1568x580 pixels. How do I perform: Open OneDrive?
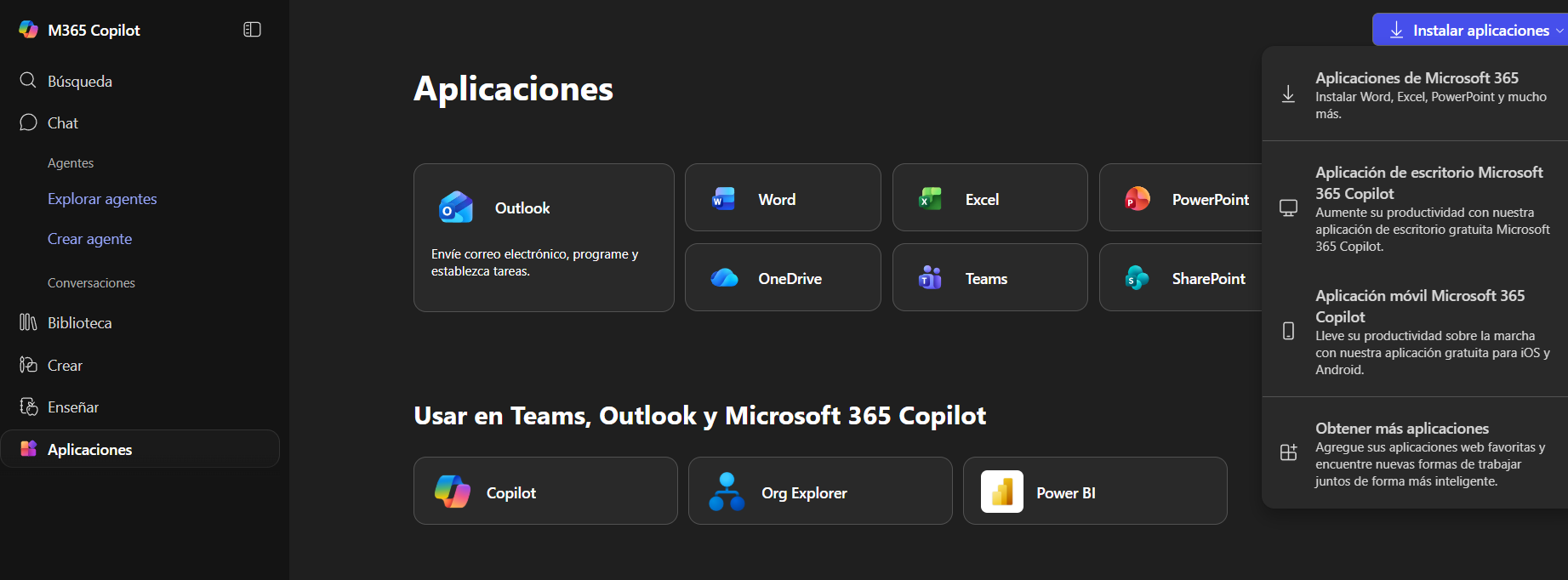[x=782, y=277]
